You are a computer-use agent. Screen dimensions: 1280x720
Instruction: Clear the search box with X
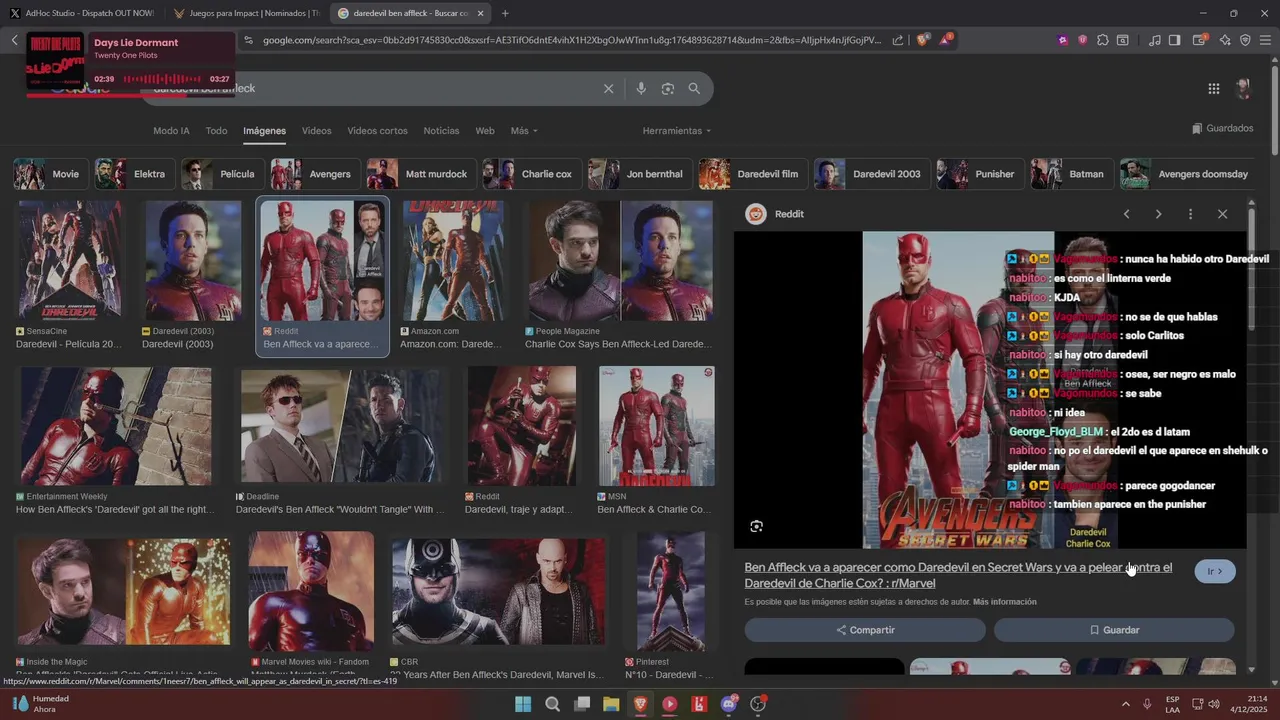click(608, 88)
